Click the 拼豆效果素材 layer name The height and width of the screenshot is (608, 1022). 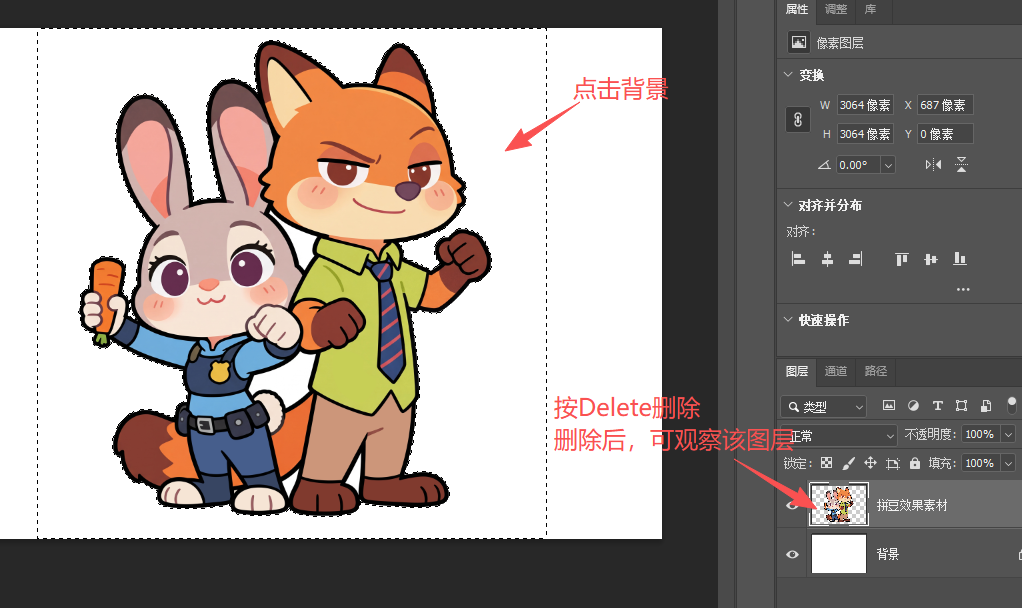[912, 505]
